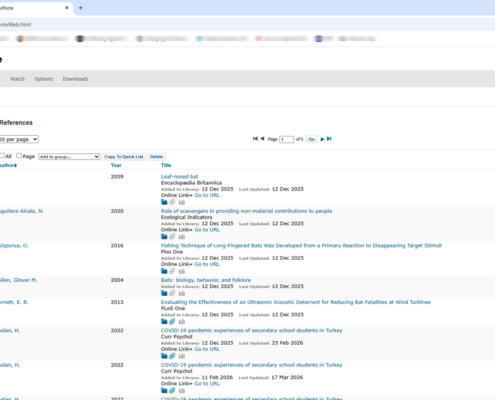
Task: Expand the Add to group dropdown
Action: (x=69, y=157)
